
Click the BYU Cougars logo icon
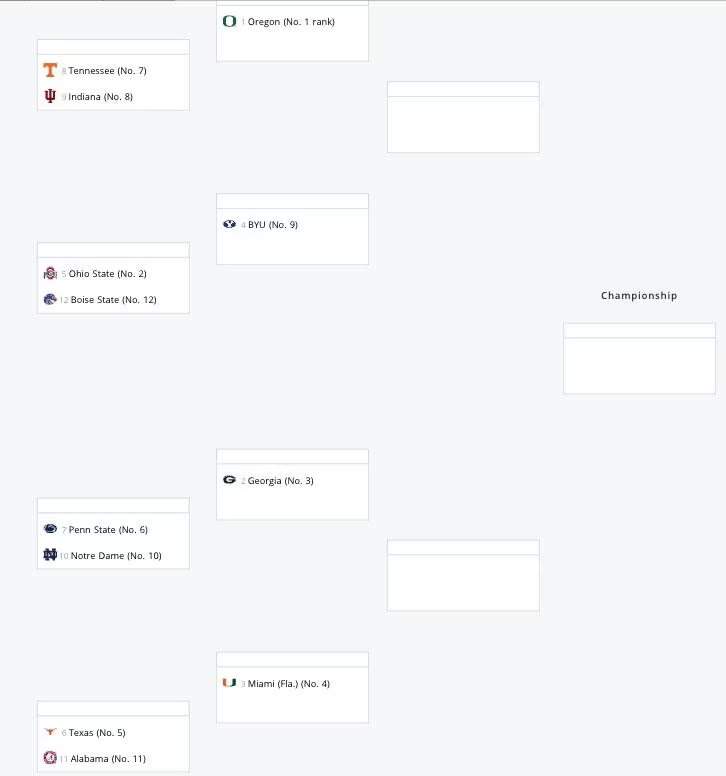tap(230, 224)
